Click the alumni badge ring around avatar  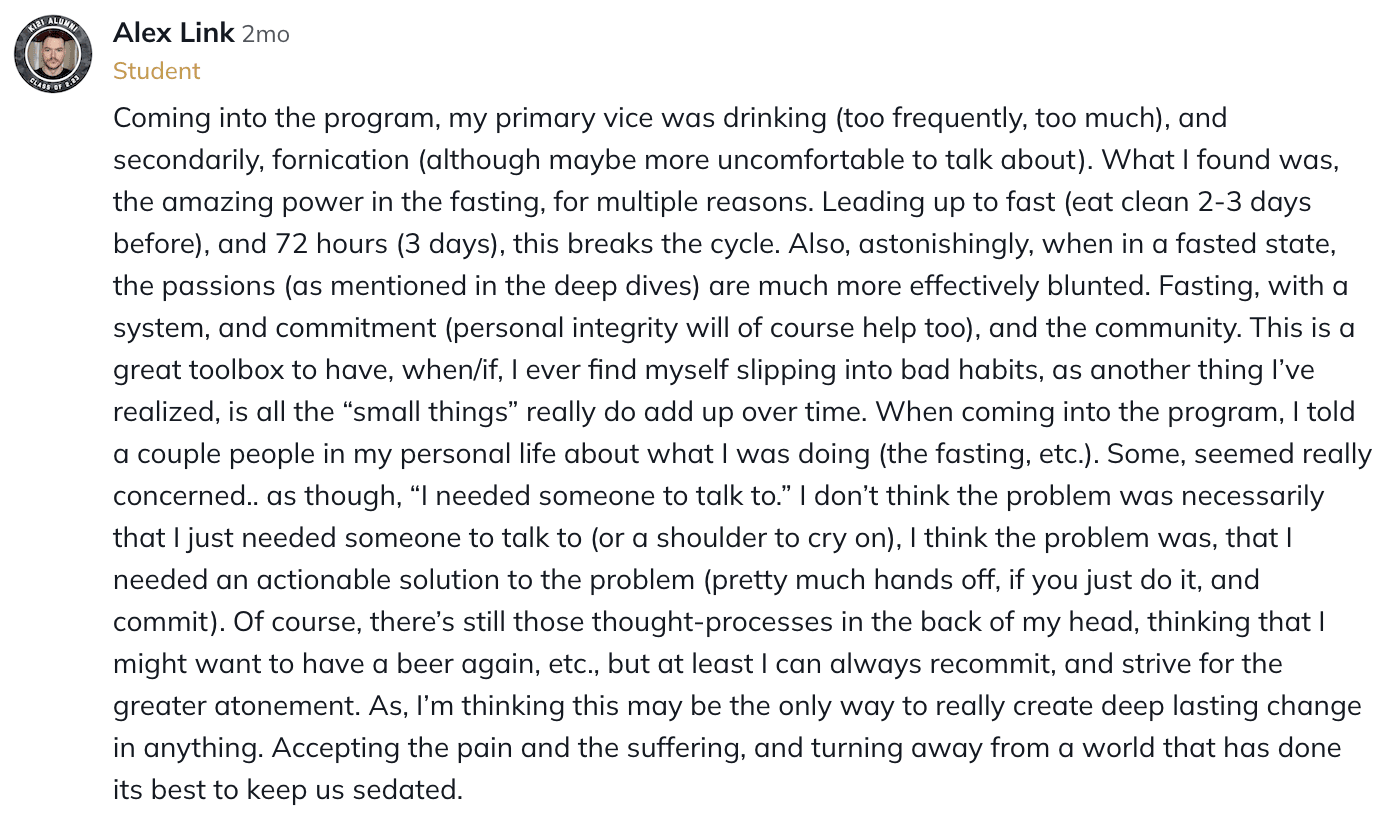click(x=53, y=54)
